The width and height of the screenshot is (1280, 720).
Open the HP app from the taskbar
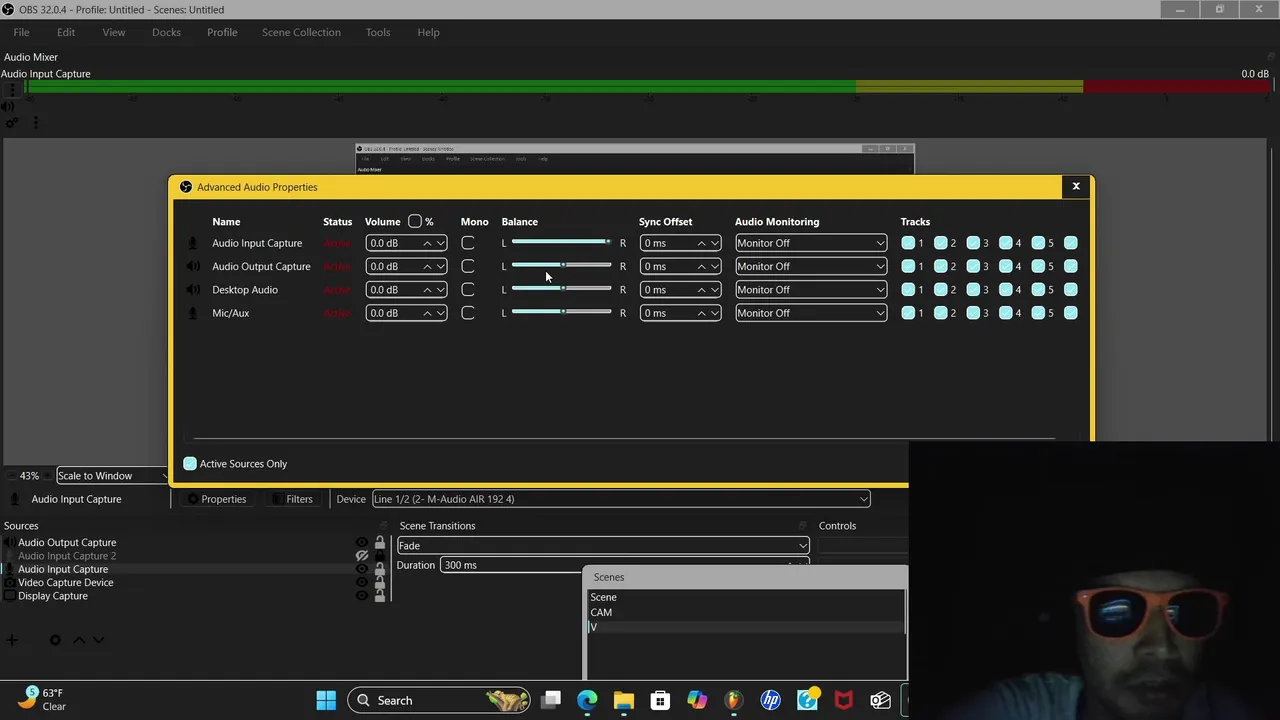(x=770, y=700)
